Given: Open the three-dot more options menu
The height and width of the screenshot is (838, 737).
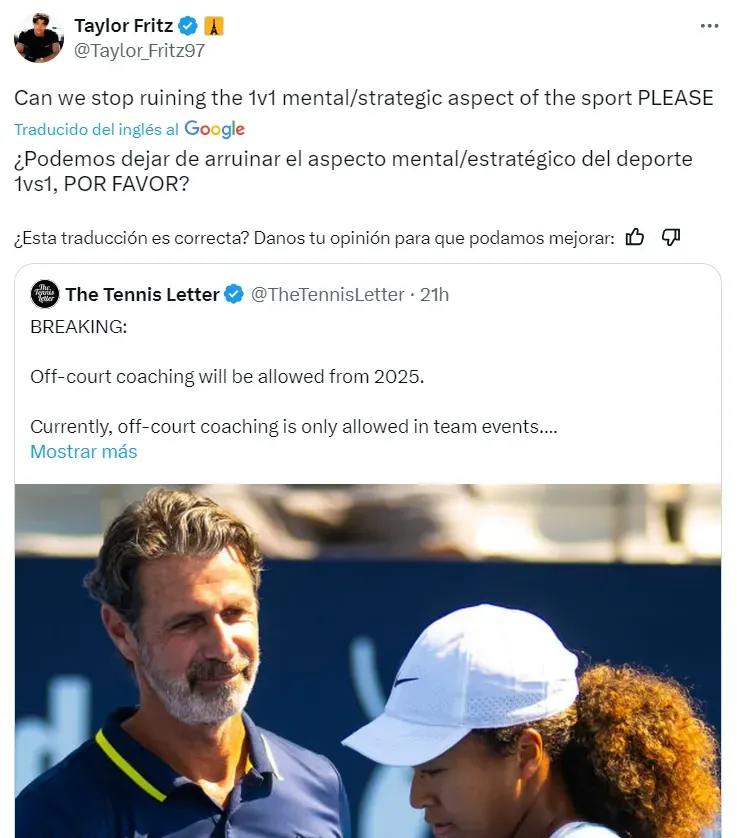Looking at the screenshot, I should (709, 27).
